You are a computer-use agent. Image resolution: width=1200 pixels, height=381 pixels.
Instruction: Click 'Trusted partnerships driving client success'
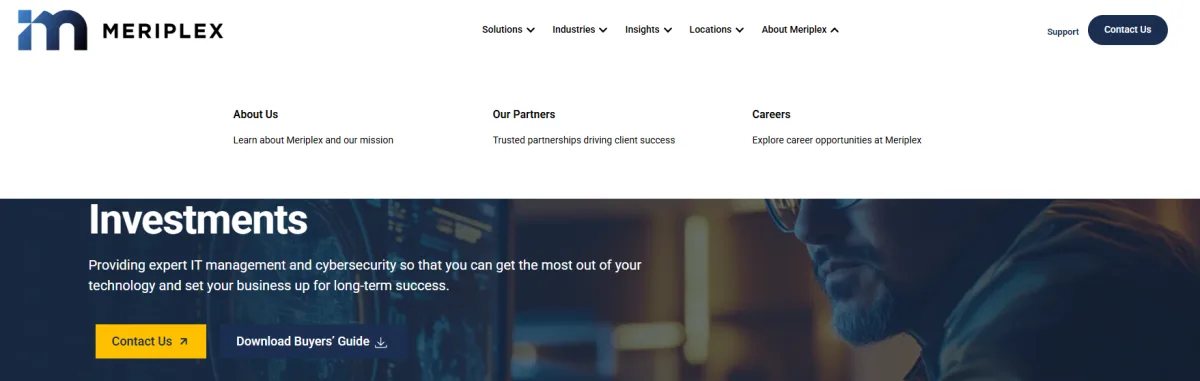584,140
